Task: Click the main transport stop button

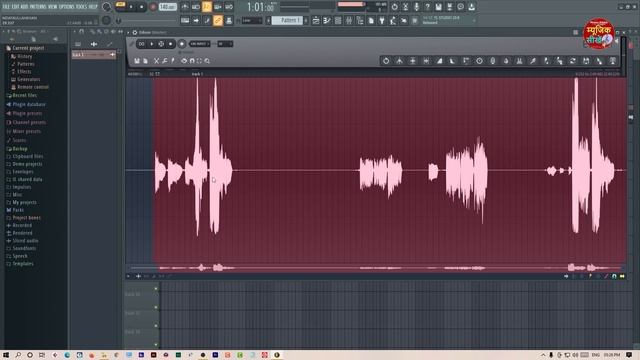Action: click(142, 7)
